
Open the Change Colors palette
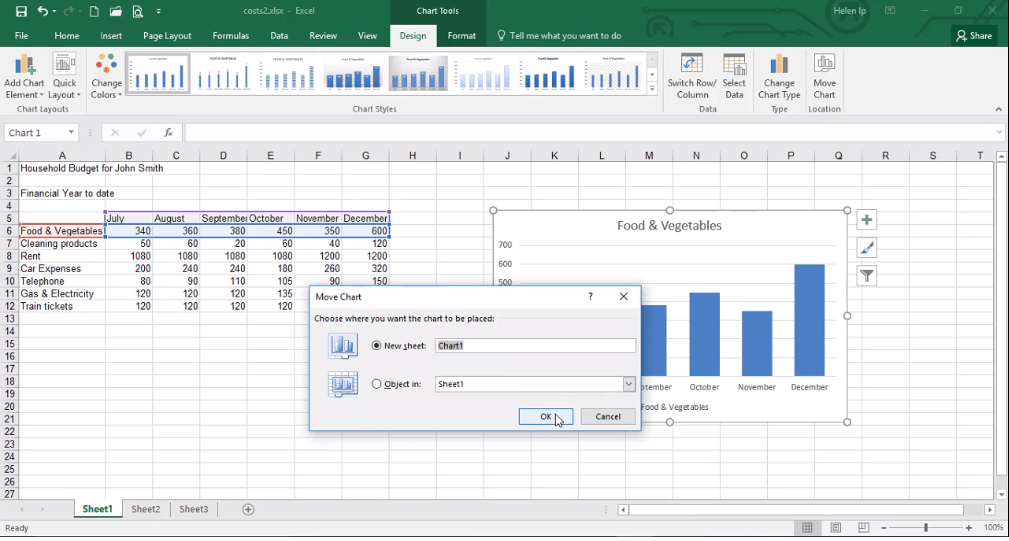click(x=106, y=77)
